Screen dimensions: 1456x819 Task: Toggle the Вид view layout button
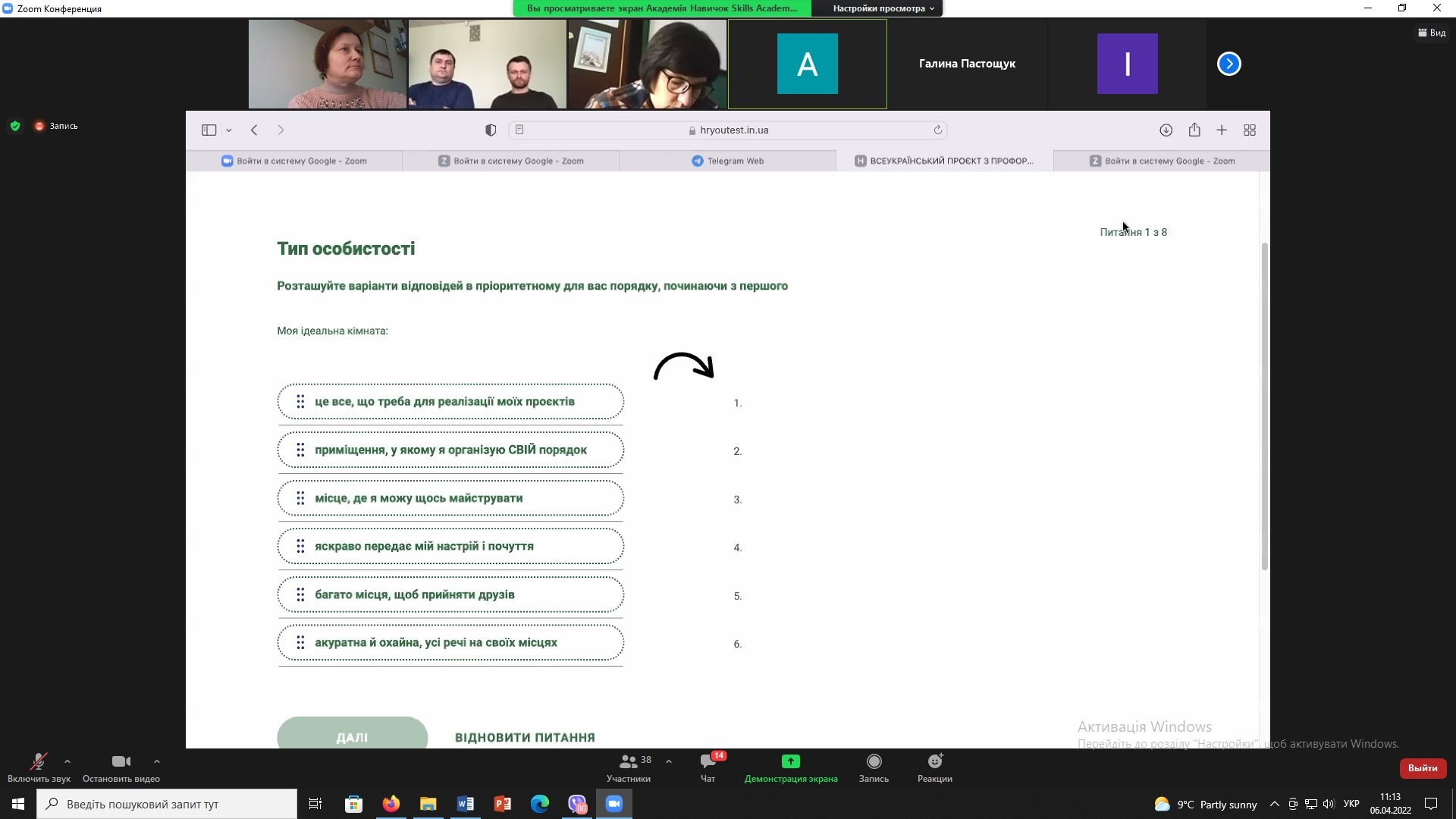[x=1432, y=33]
